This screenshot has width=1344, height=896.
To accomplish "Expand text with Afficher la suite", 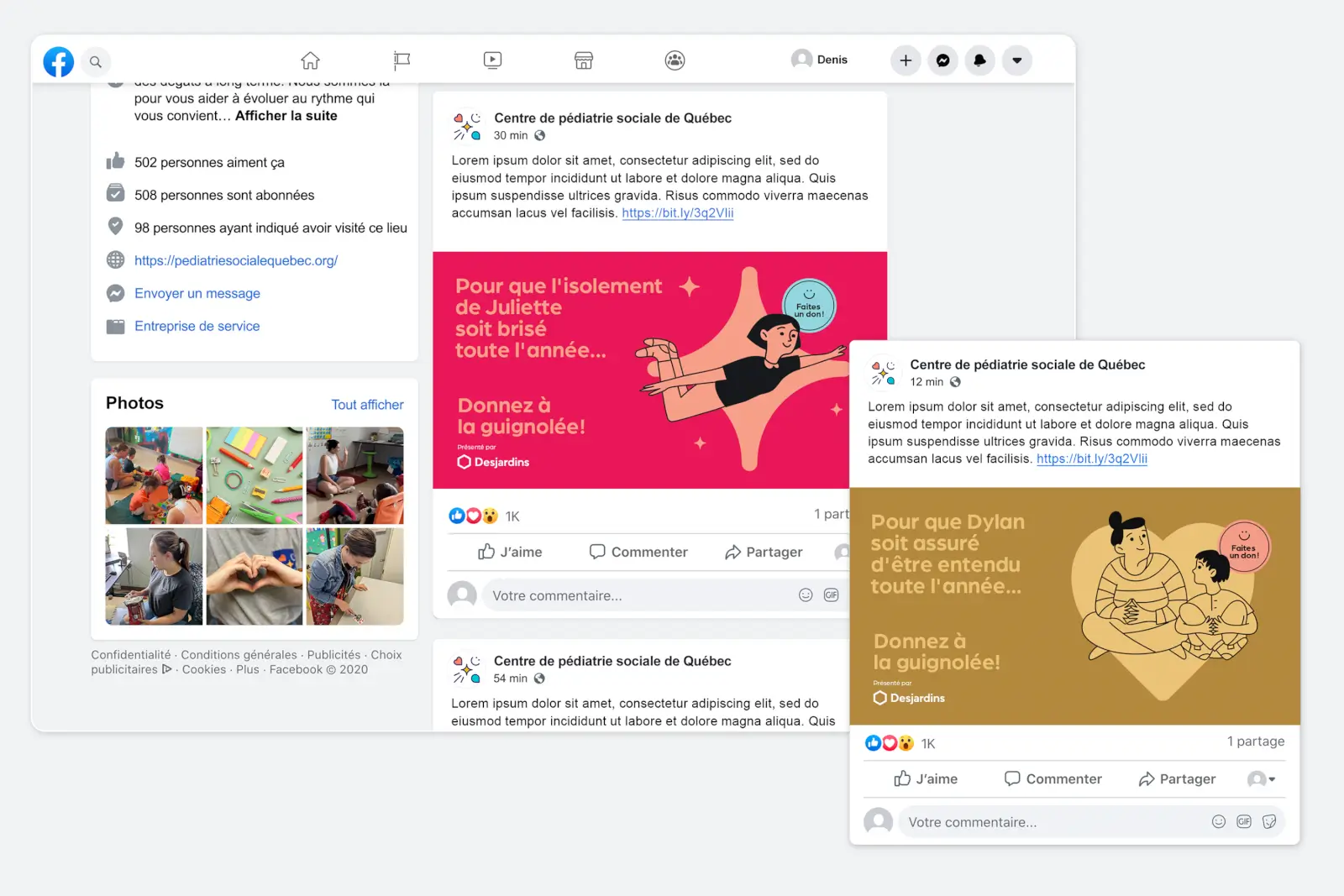I will click(x=286, y=116).
